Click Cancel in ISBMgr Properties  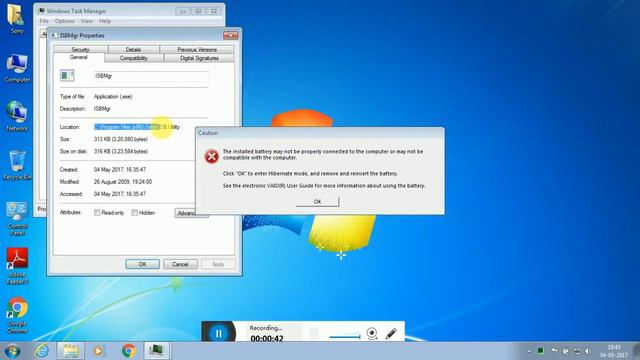(x=180, y=264)
